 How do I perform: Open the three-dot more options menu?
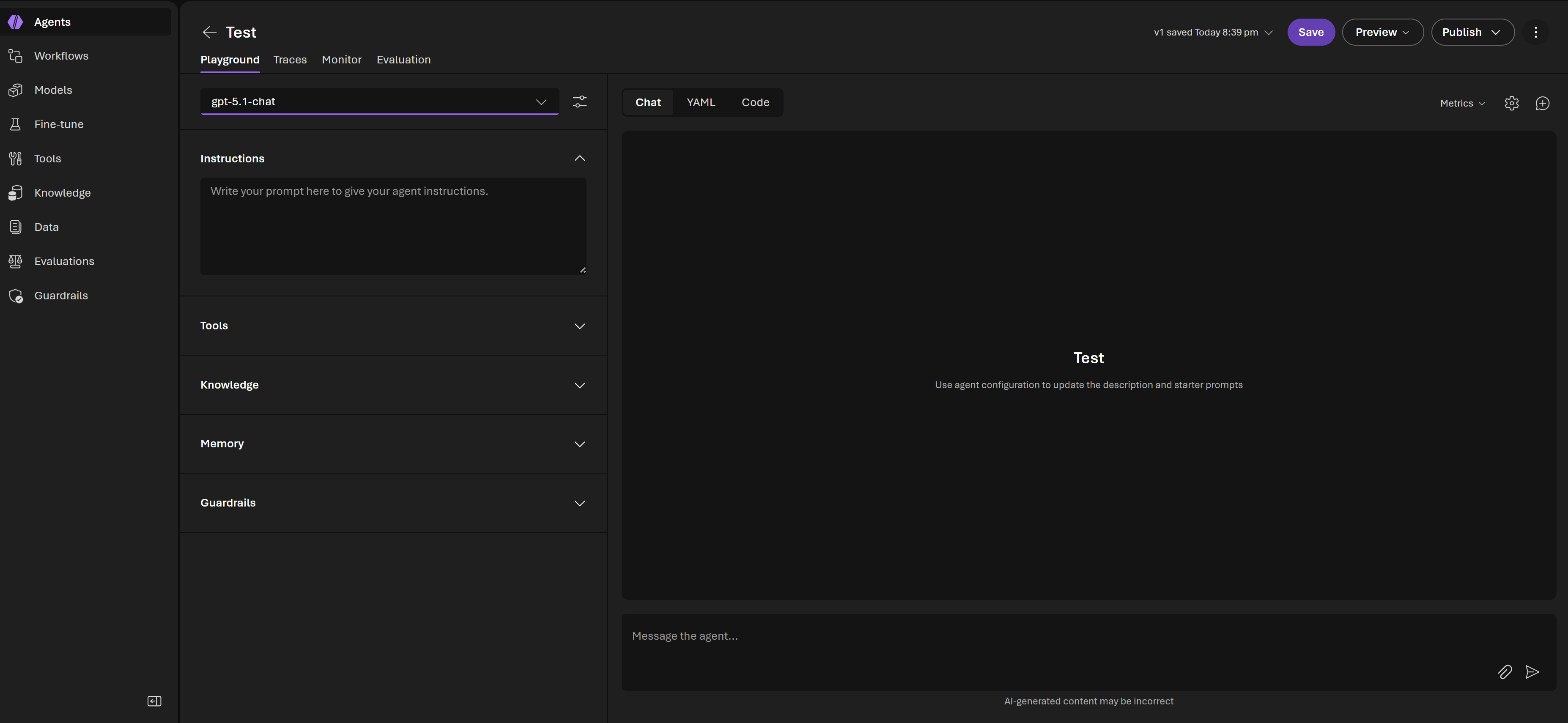coord(1535,32)
